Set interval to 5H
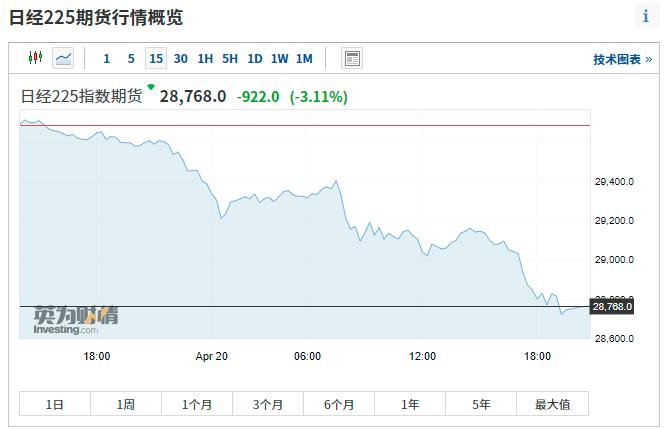This screenshot has height=429, width=665. (230, 59)
